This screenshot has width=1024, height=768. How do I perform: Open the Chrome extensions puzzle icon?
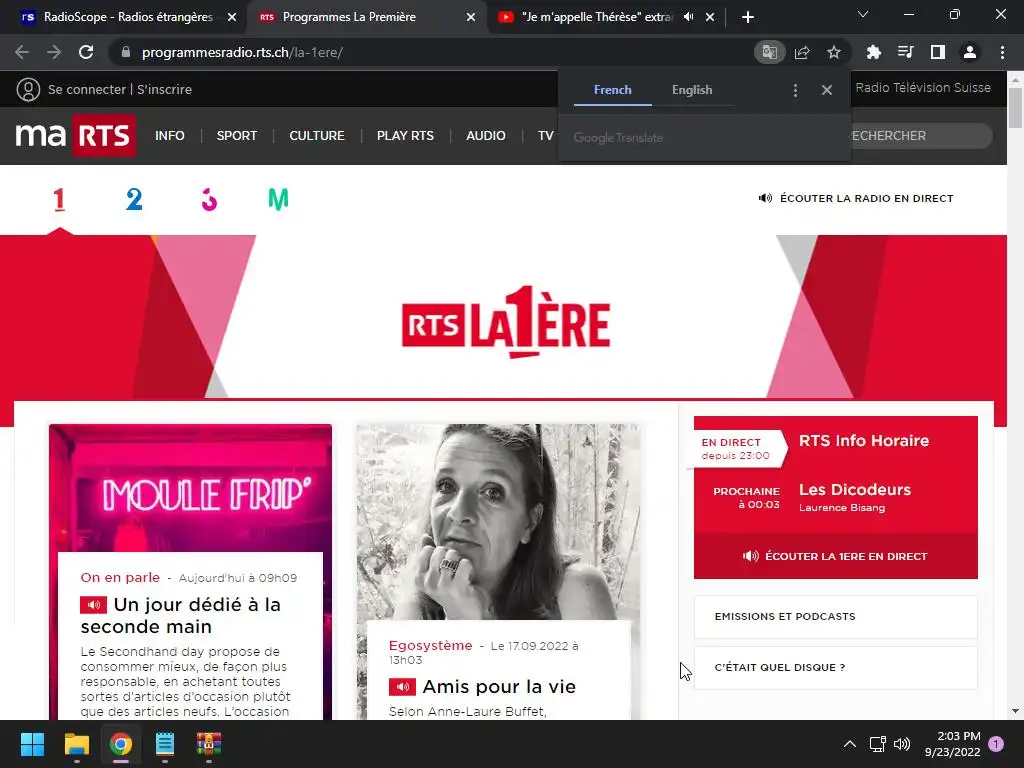point(873,52)
